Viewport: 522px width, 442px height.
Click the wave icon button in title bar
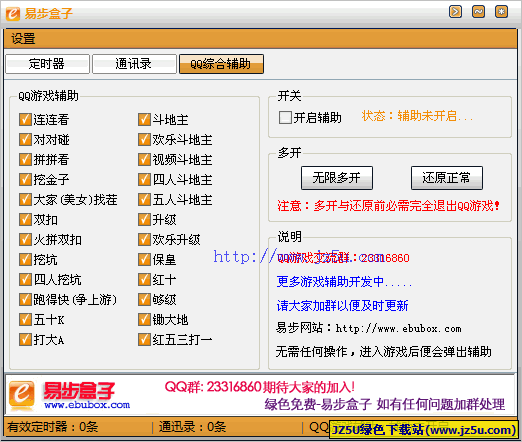[x=478, y=12]
